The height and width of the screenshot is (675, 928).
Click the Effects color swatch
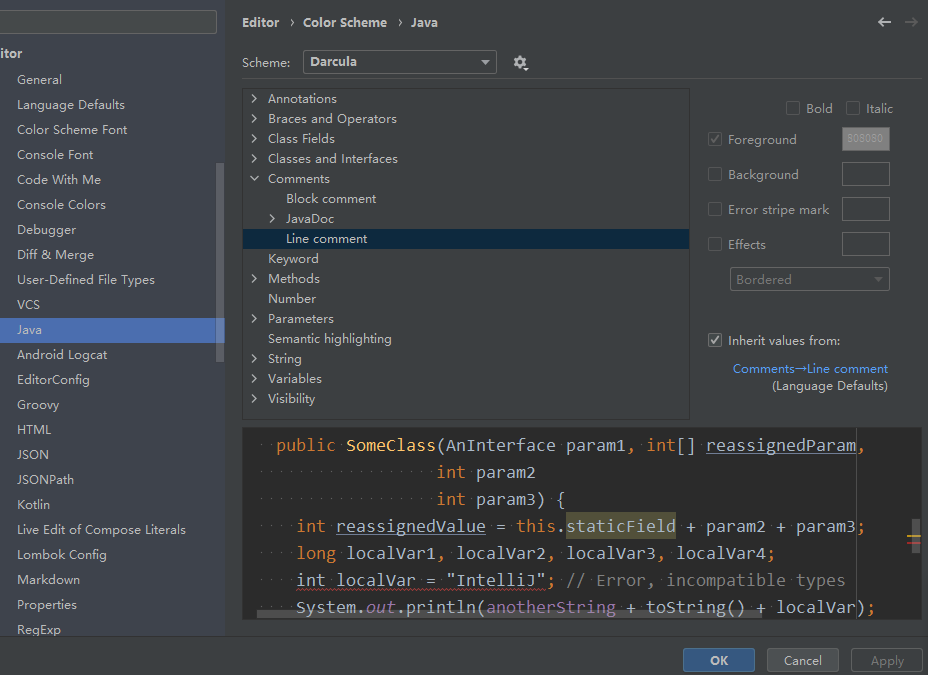pos(865,244)
